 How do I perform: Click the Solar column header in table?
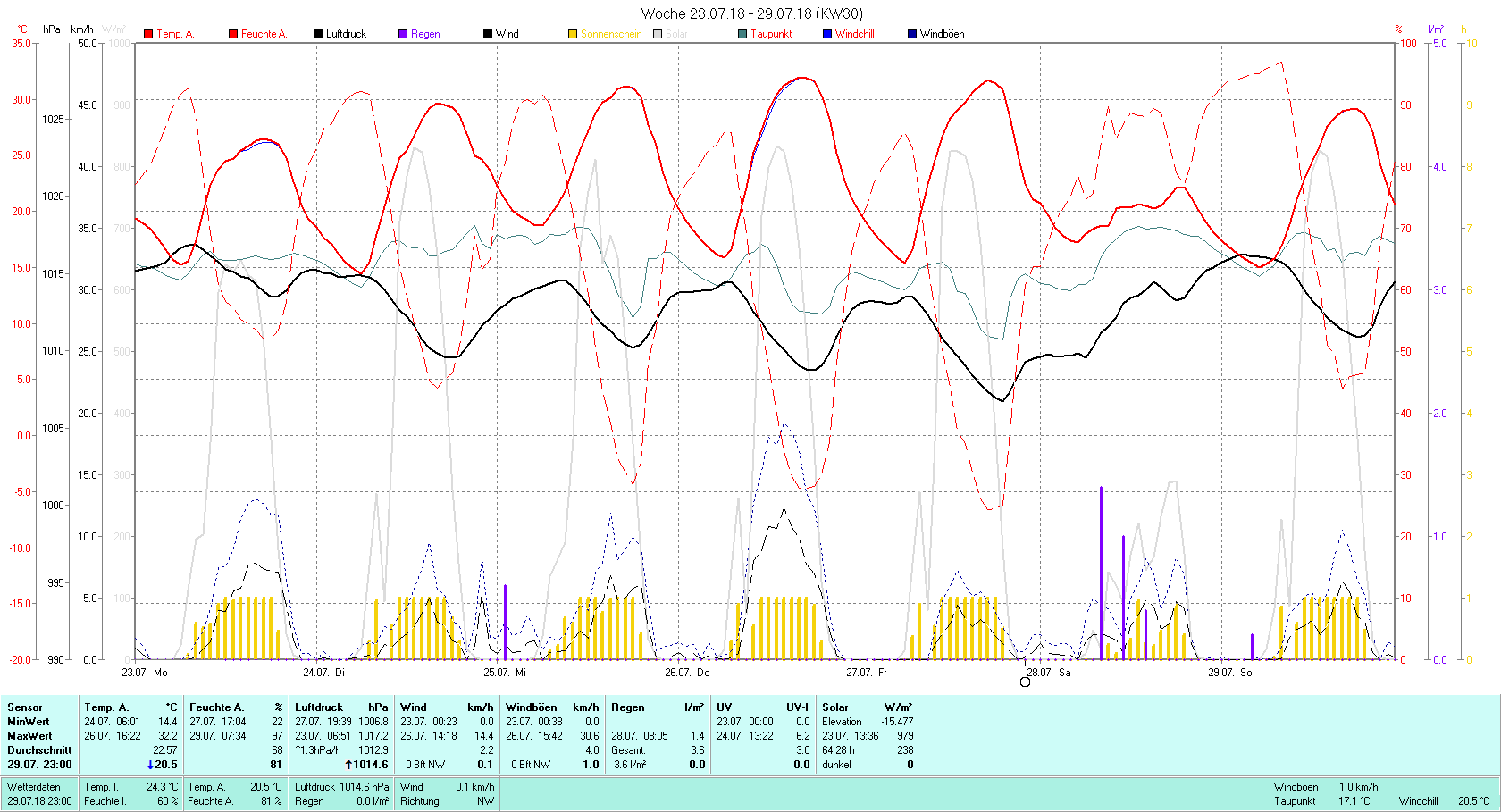pyautogui.click(x=835, y=707)
